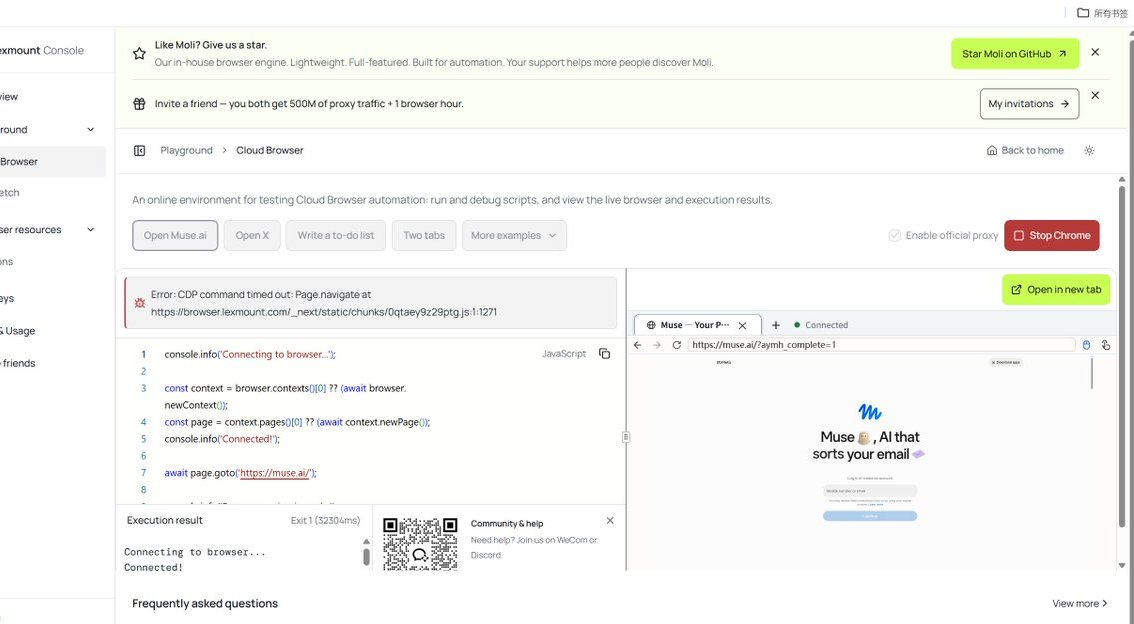Select the Muse browser tab
The height and width of the screenshot is (624, 1134).
[697, 325]
